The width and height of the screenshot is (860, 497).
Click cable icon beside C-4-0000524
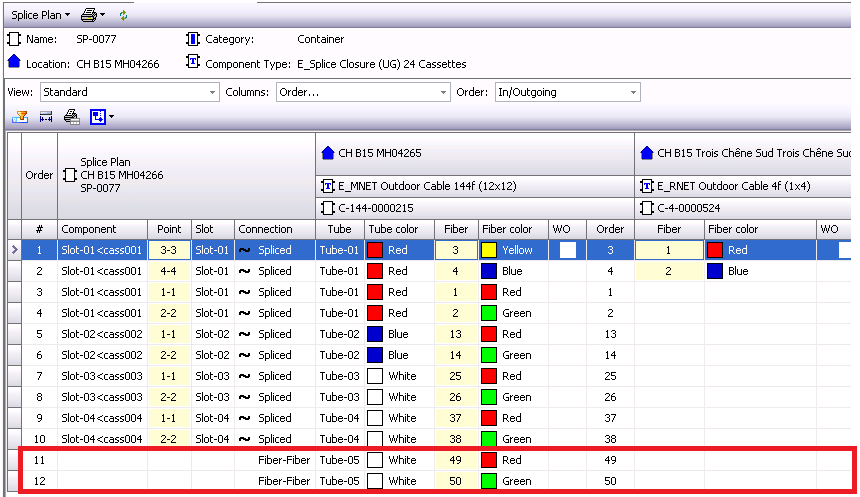click(x=647, y=208)
